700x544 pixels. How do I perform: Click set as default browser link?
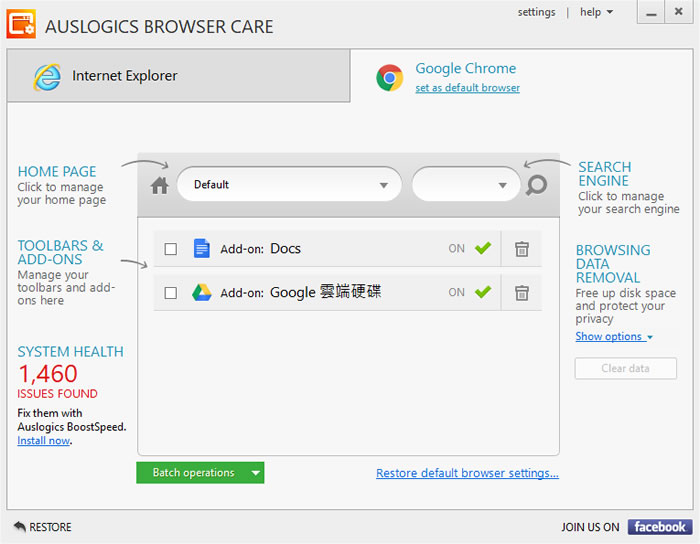[467, 88]
